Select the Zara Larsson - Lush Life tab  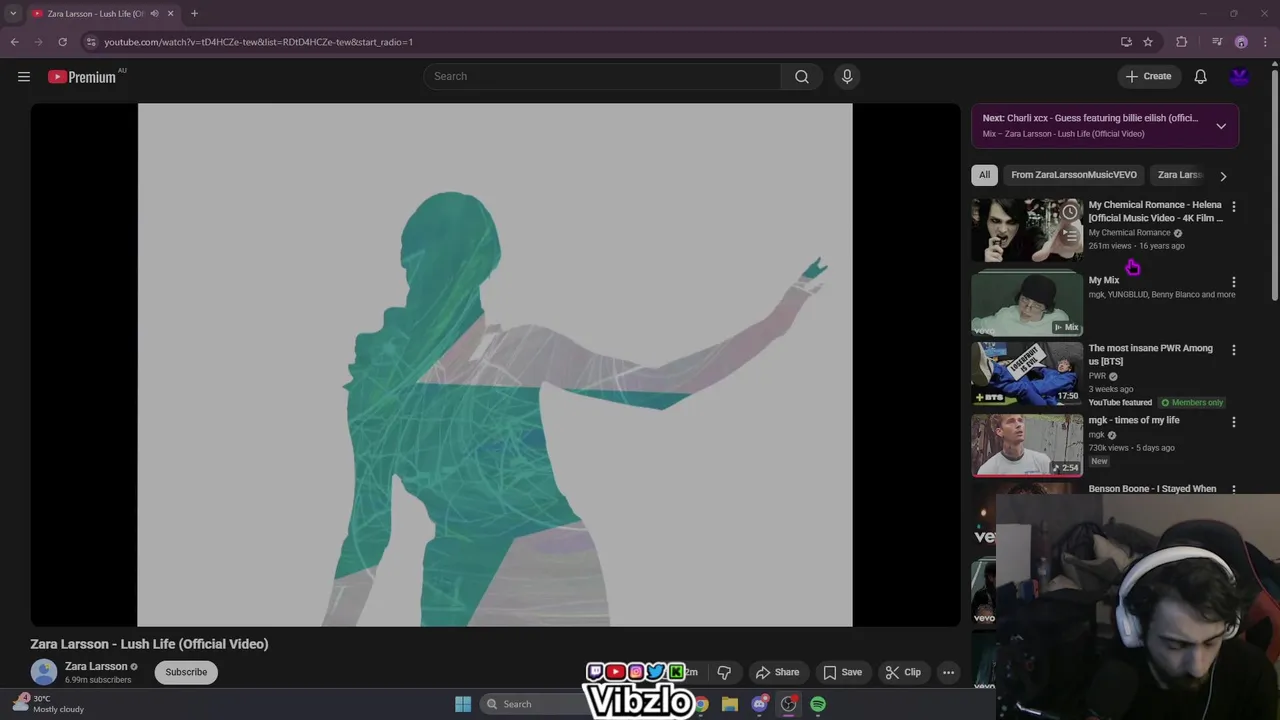(95, 14)
